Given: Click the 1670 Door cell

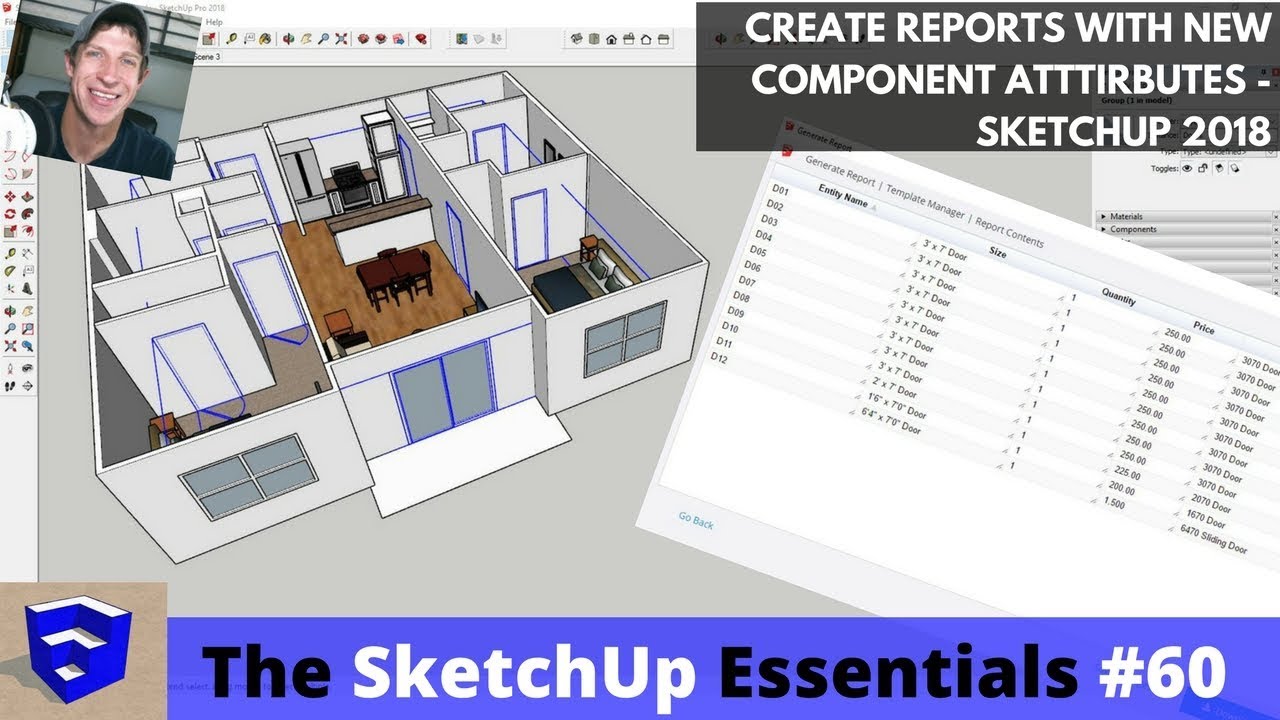Looking at the screenshot, I should 1206,518.
